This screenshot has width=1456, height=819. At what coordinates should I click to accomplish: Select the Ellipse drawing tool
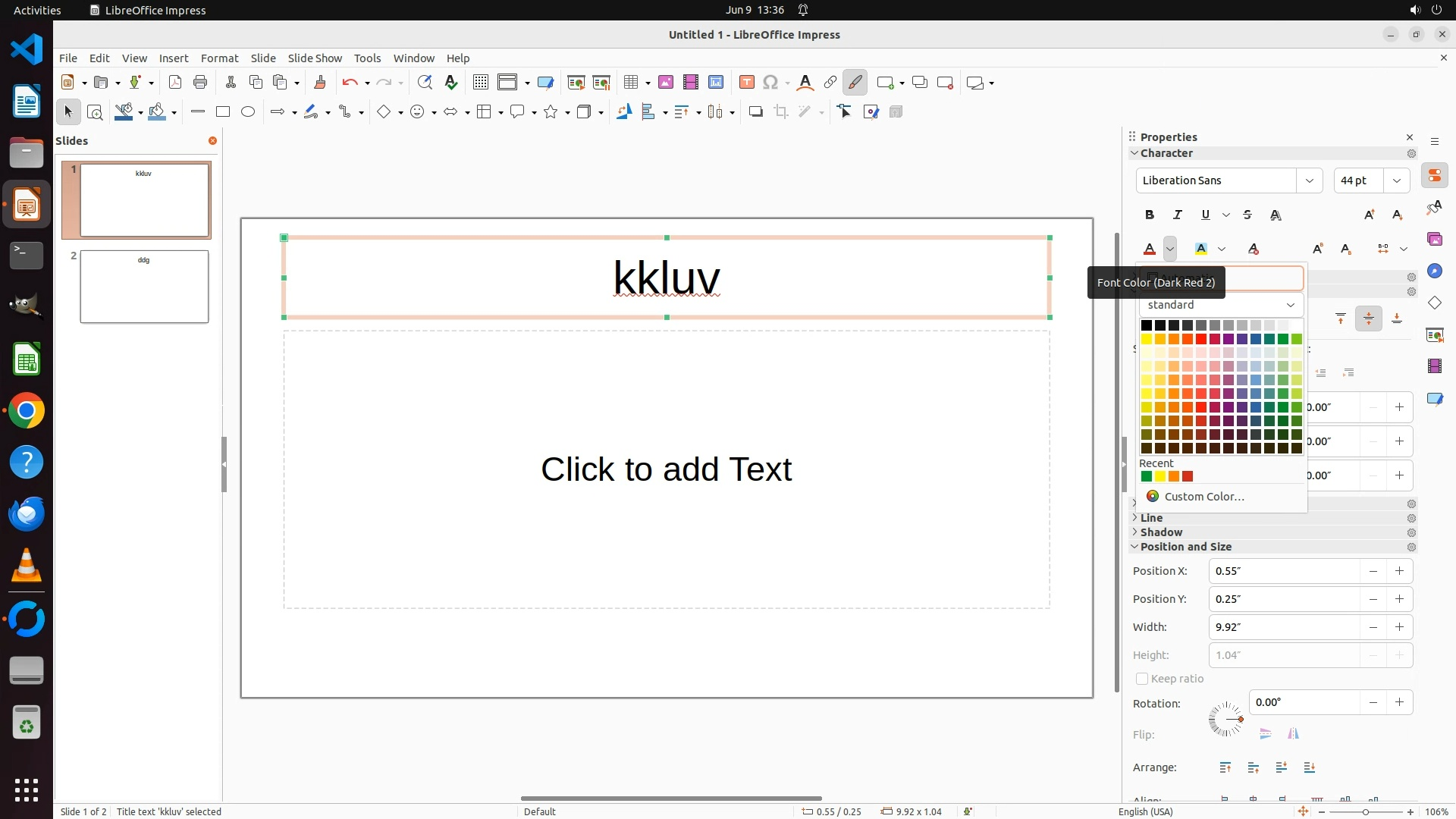[248, 112]
